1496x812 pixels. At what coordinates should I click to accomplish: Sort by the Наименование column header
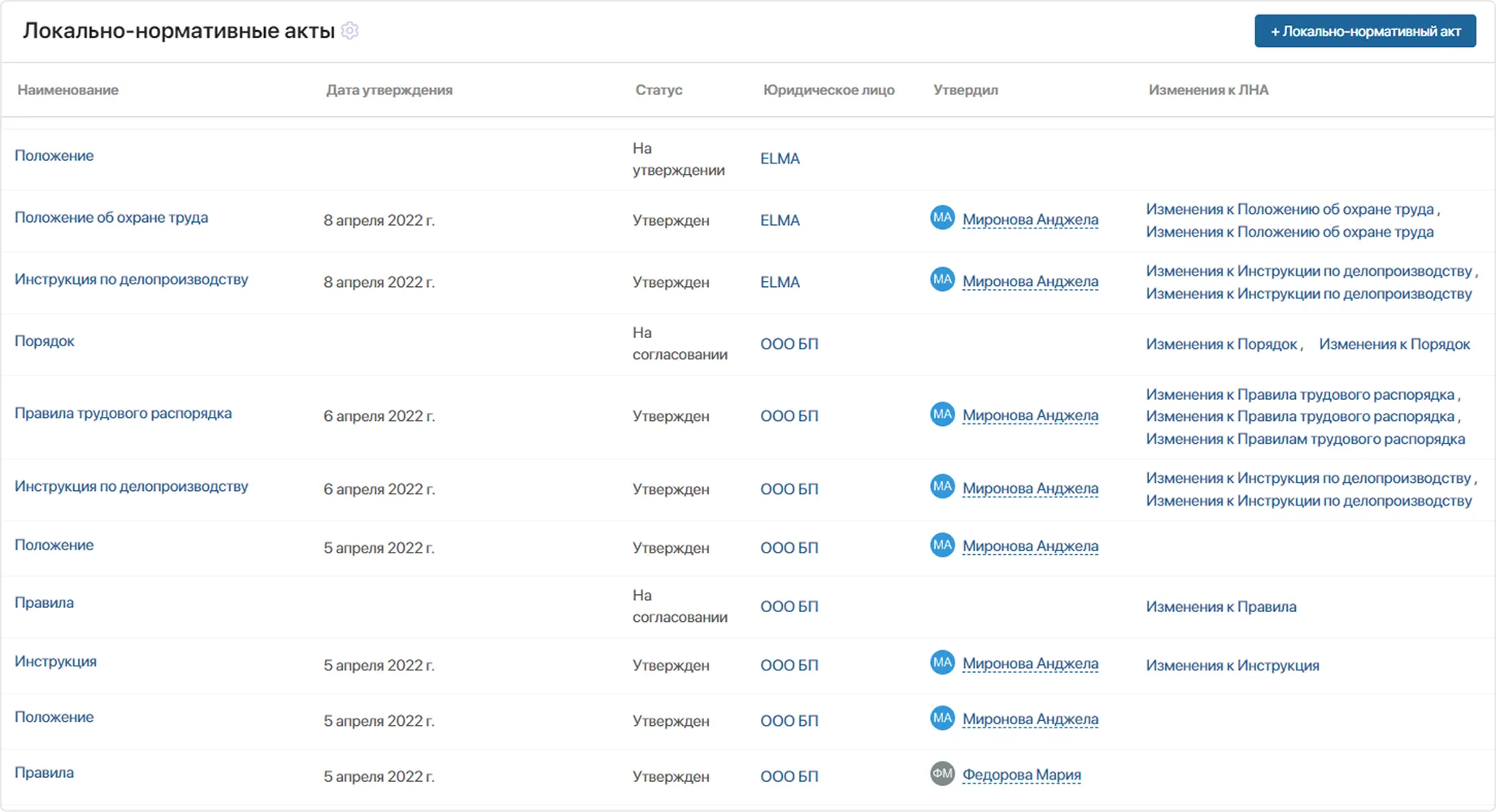click(68, 90)
